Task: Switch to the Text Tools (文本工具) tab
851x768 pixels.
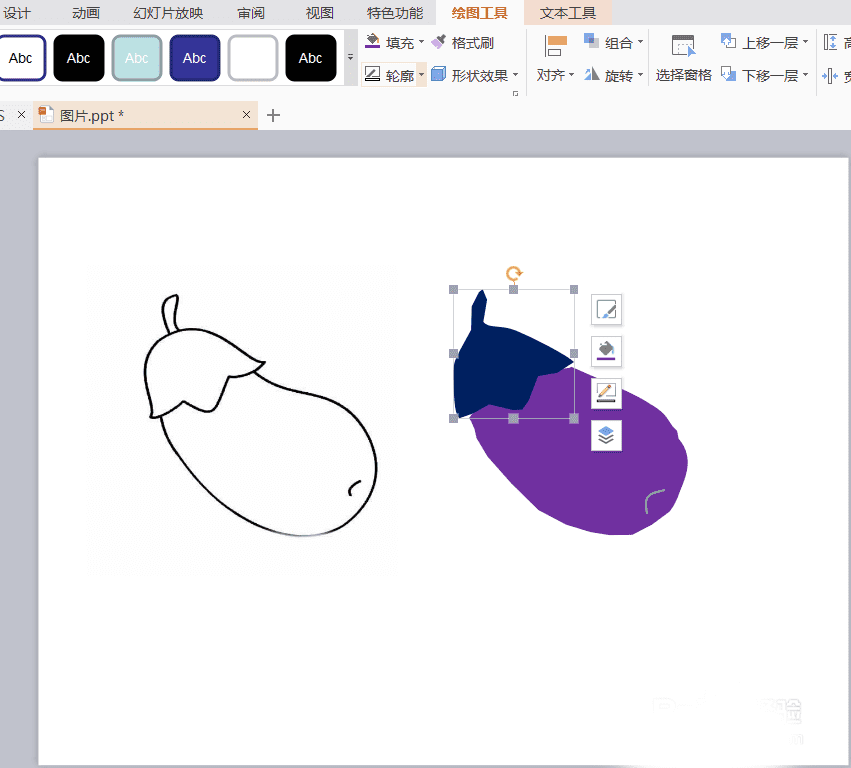Action: tap(568, 12)
